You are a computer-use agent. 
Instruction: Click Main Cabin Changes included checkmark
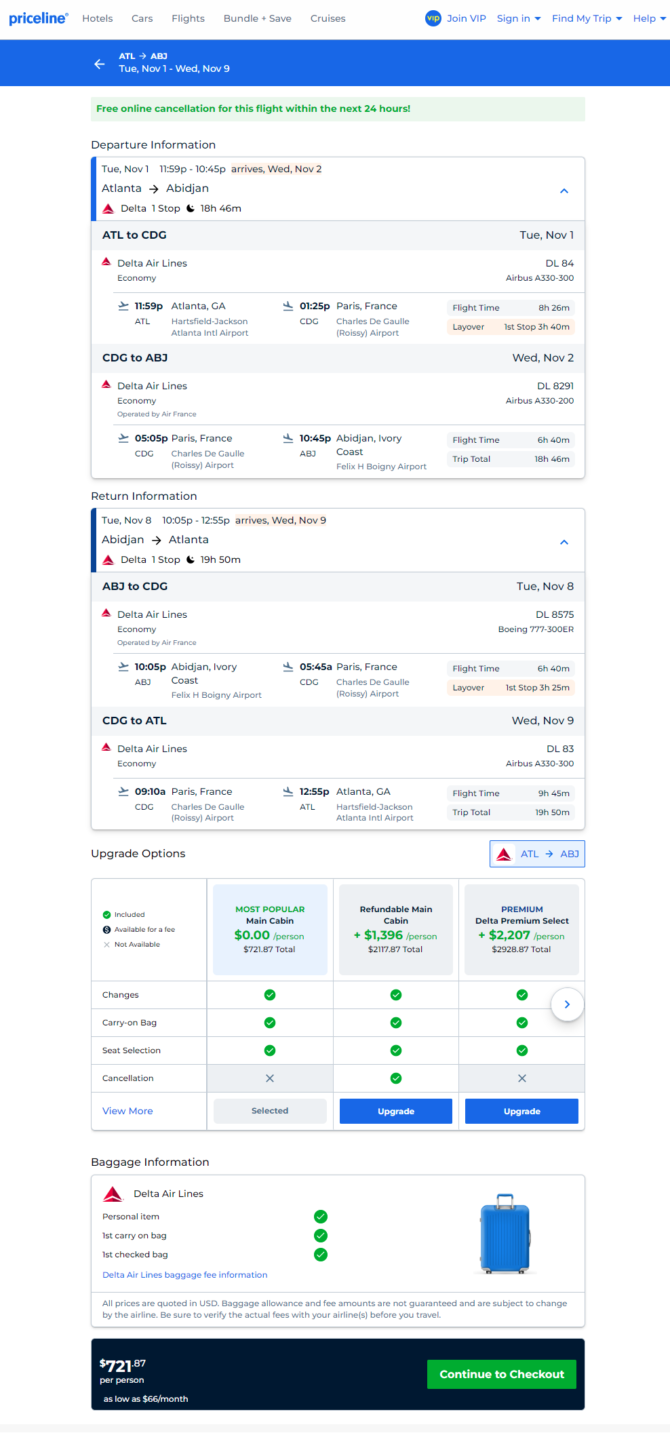[270, 995]
